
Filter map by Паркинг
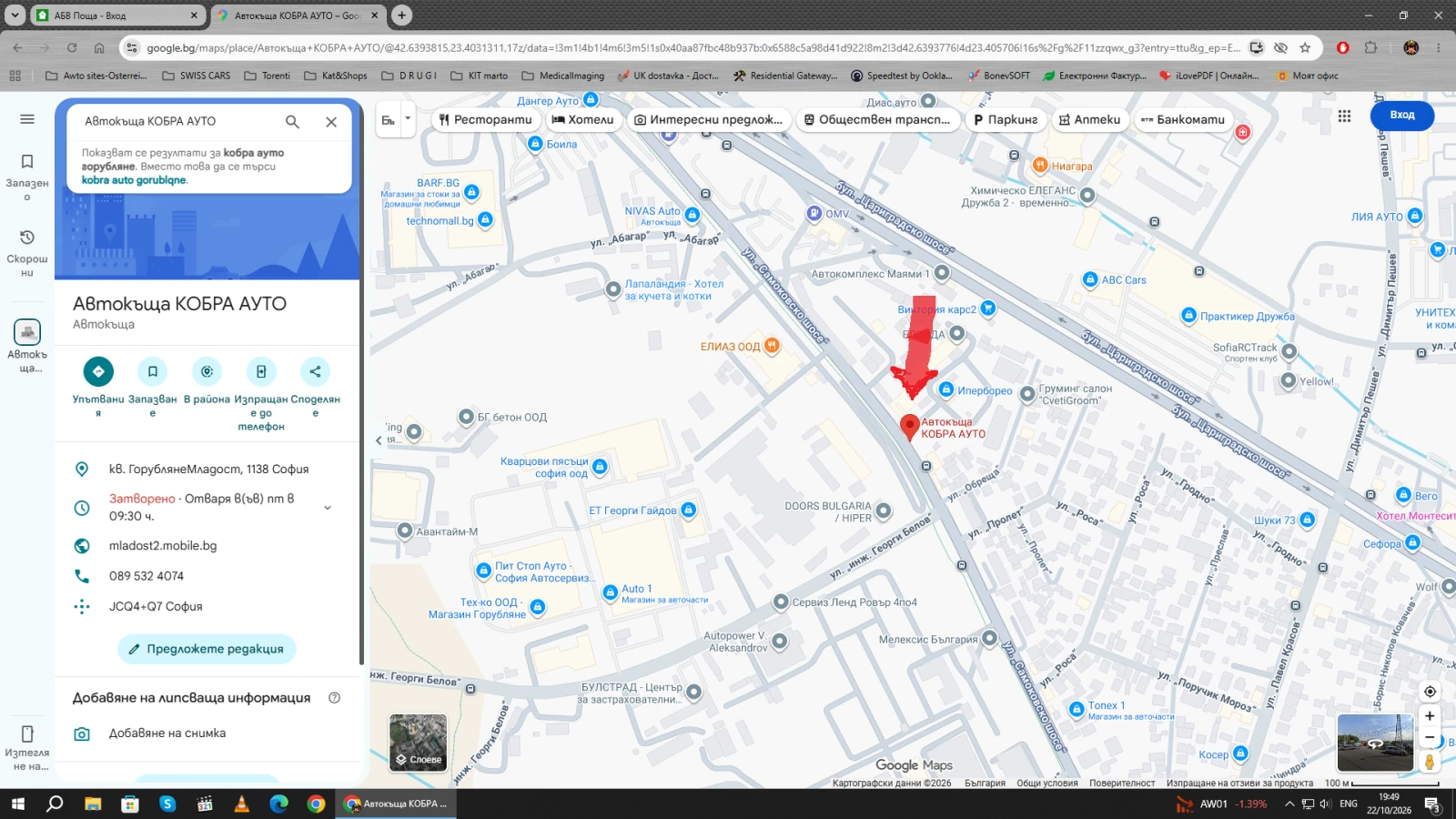pos(1006,119)
